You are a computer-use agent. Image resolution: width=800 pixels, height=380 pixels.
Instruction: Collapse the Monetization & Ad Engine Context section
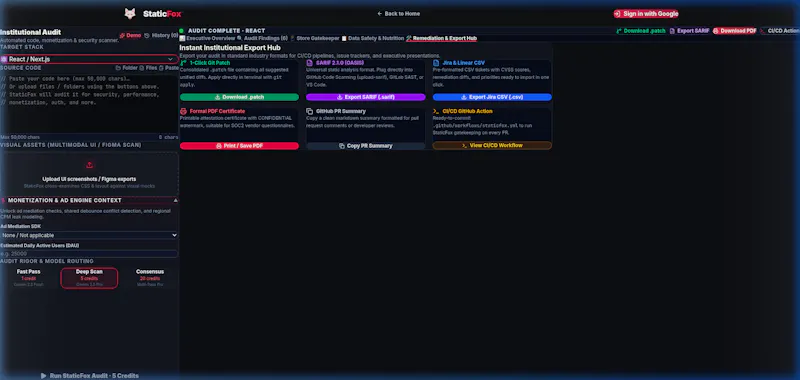[x=89, y=200]
